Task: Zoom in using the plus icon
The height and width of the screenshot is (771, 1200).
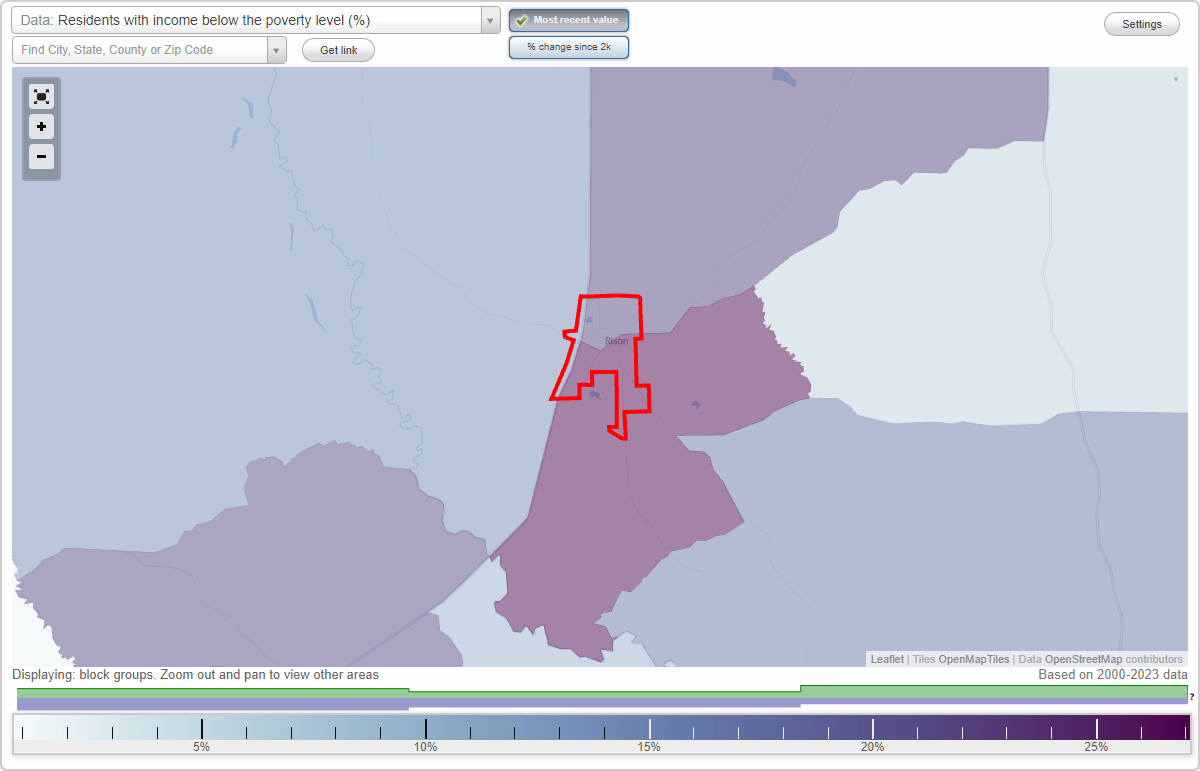Action: tap(41, 127)
